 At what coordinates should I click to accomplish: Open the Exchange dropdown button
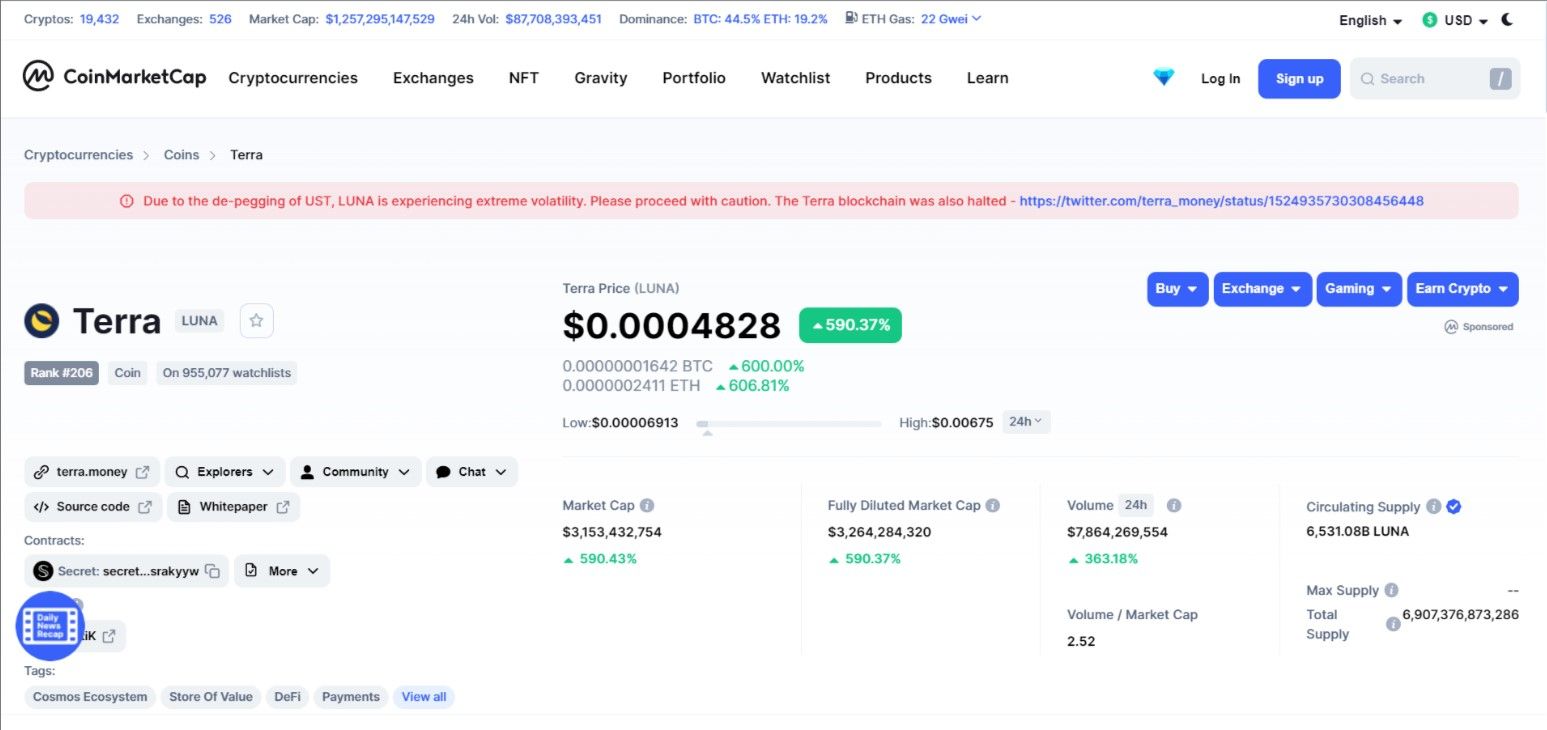point(1262,289)
